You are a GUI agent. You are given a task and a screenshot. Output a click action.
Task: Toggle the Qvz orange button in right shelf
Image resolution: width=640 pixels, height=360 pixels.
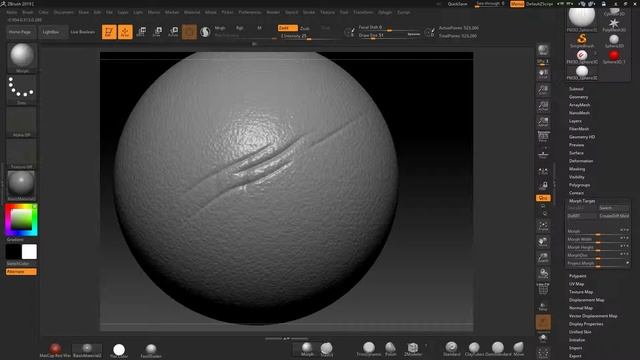click(543, 198)
